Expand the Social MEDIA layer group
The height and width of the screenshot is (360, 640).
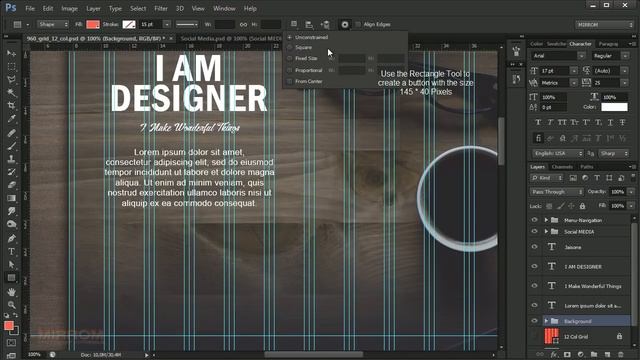pyautogui.click(x=546, y=231)
